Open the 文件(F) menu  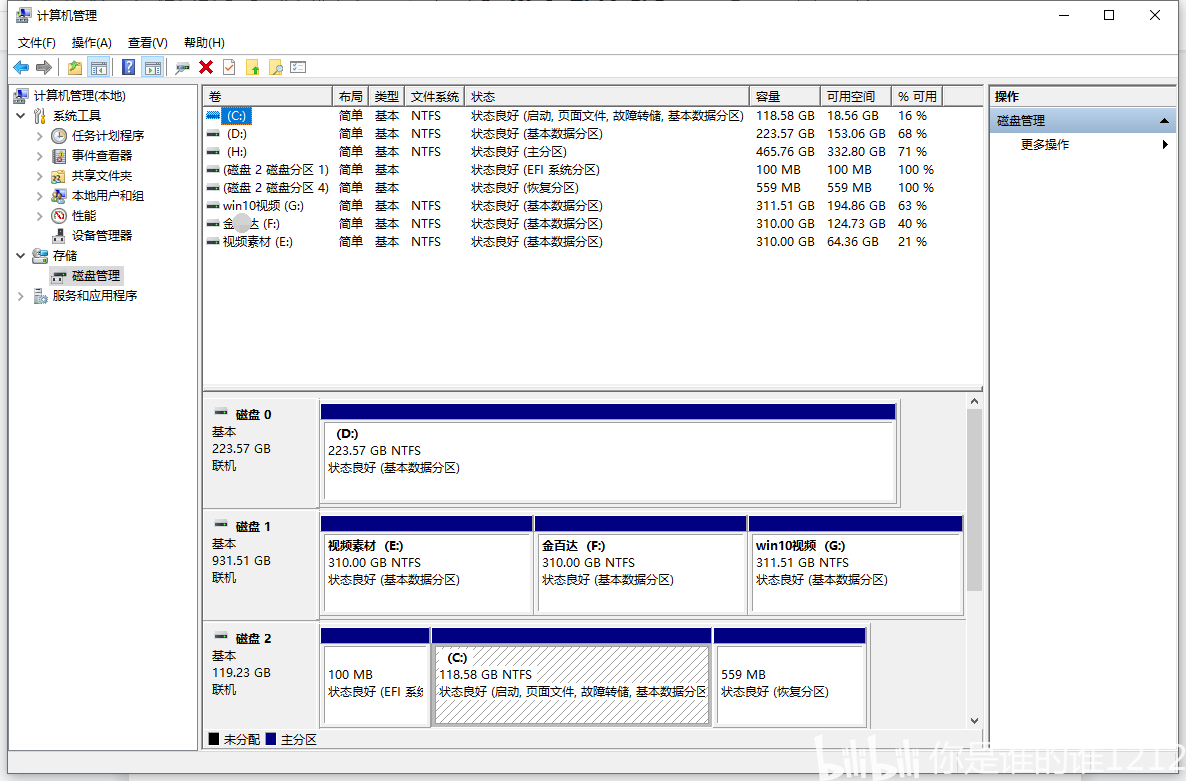click(36, 42)
